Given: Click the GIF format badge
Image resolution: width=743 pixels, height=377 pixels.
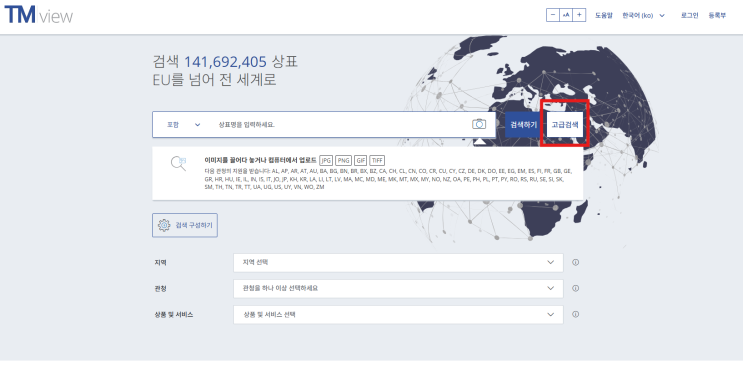Looking at the screenshot, I should click(361, 160).
